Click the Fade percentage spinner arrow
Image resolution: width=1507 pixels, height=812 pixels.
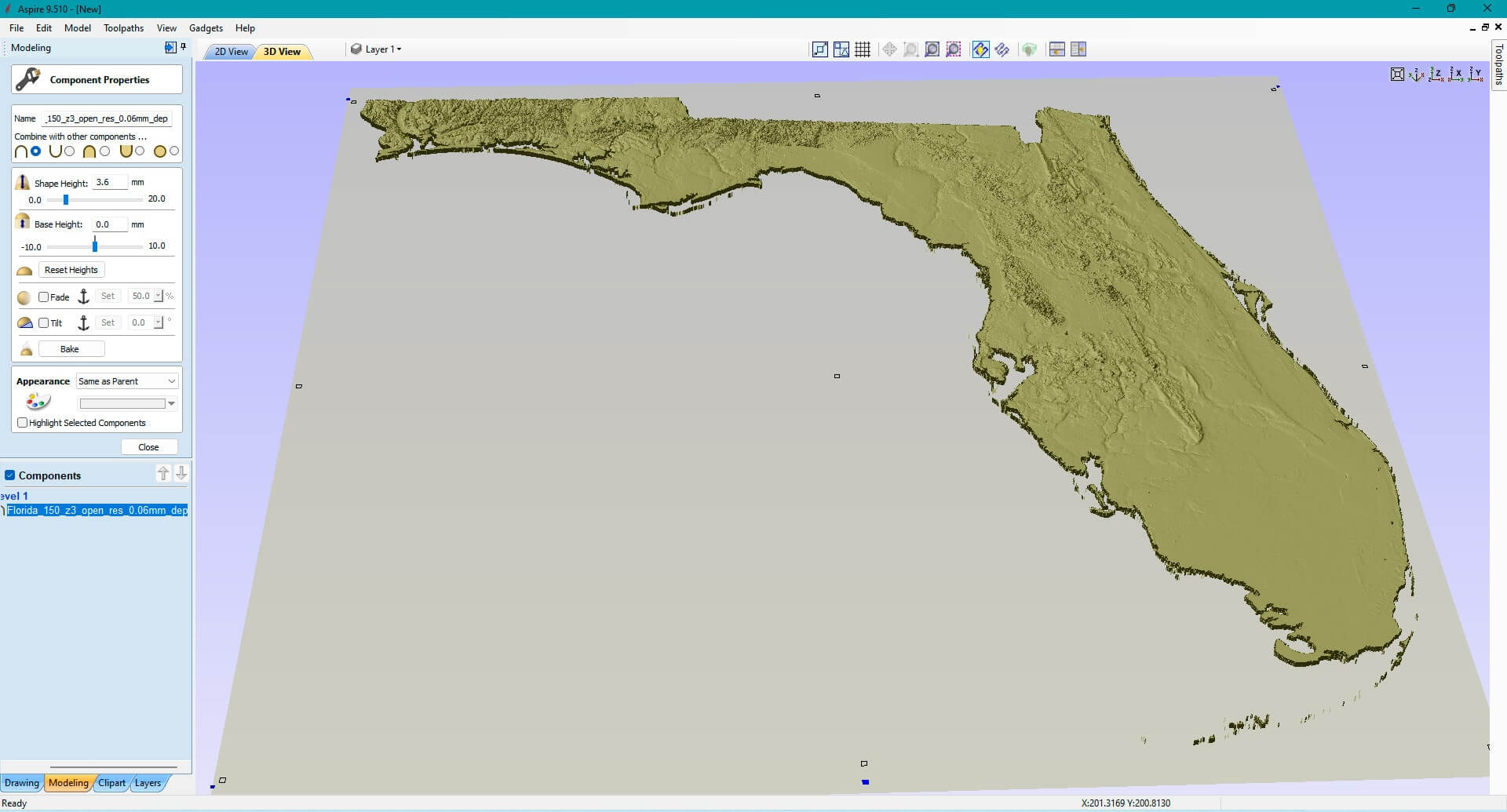pyautogui.click(x=159, y=296)
